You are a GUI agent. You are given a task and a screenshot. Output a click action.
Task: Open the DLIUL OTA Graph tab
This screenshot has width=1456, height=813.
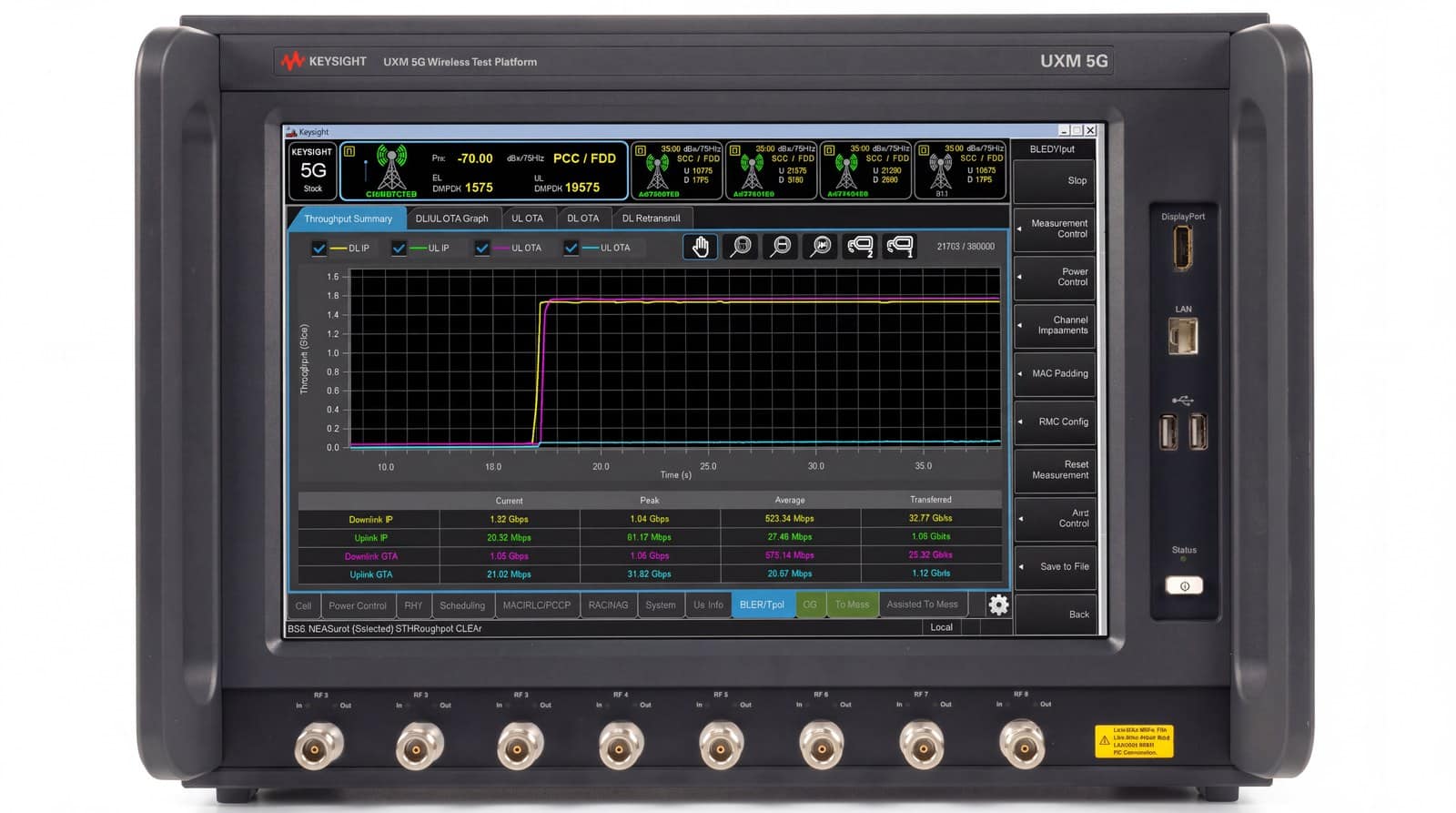[451, 218]
